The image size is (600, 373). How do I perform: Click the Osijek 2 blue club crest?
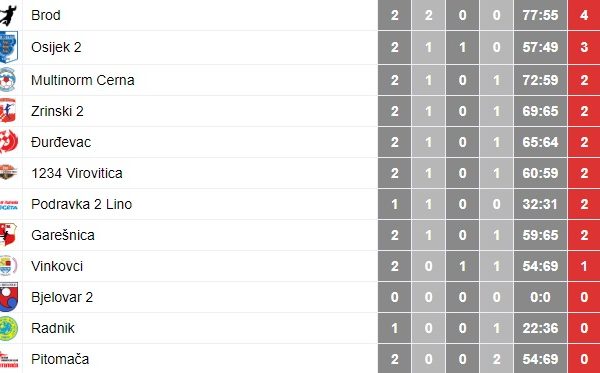[8, 47]
